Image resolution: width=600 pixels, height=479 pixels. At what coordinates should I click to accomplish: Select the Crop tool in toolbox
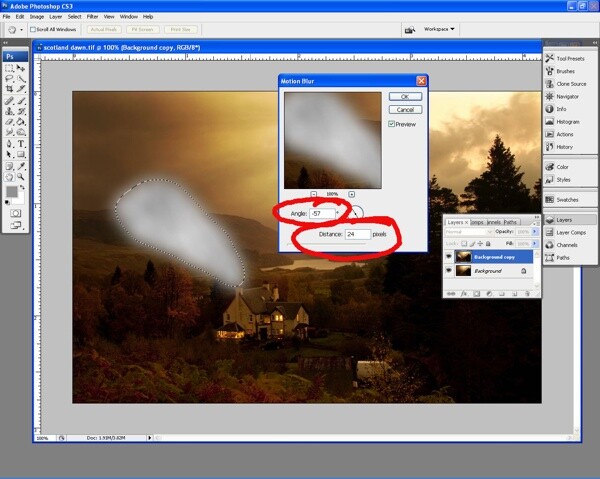point(10,89)
